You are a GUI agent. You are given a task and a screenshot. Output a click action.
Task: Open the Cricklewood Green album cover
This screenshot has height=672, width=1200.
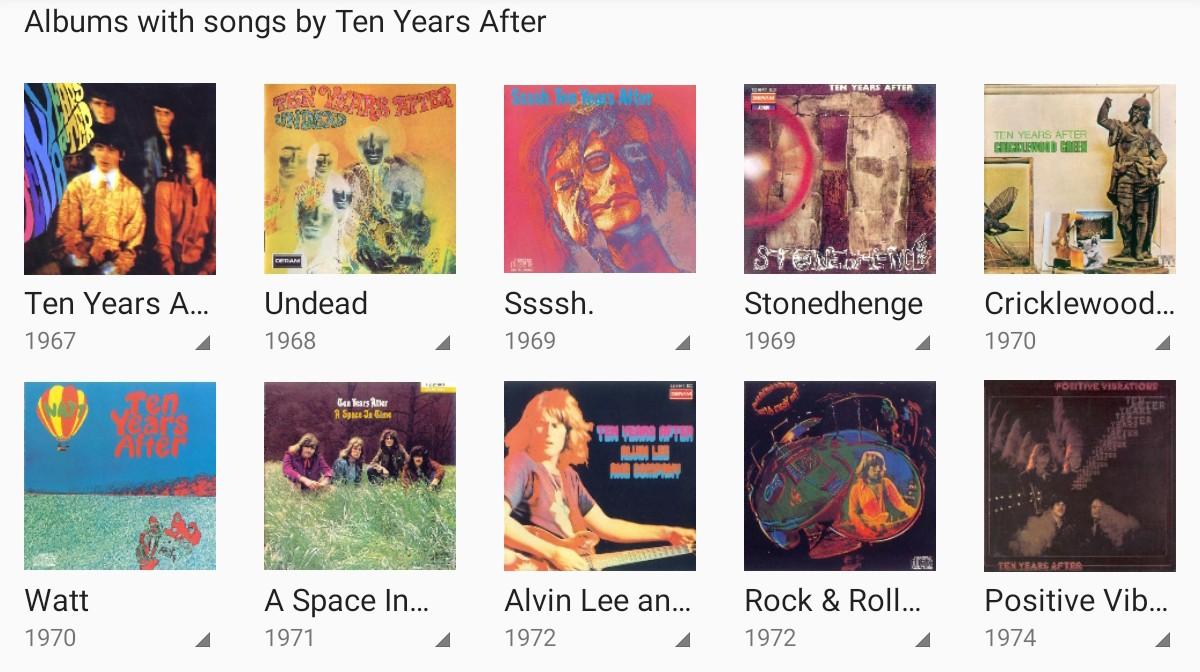click(1080, 179)
